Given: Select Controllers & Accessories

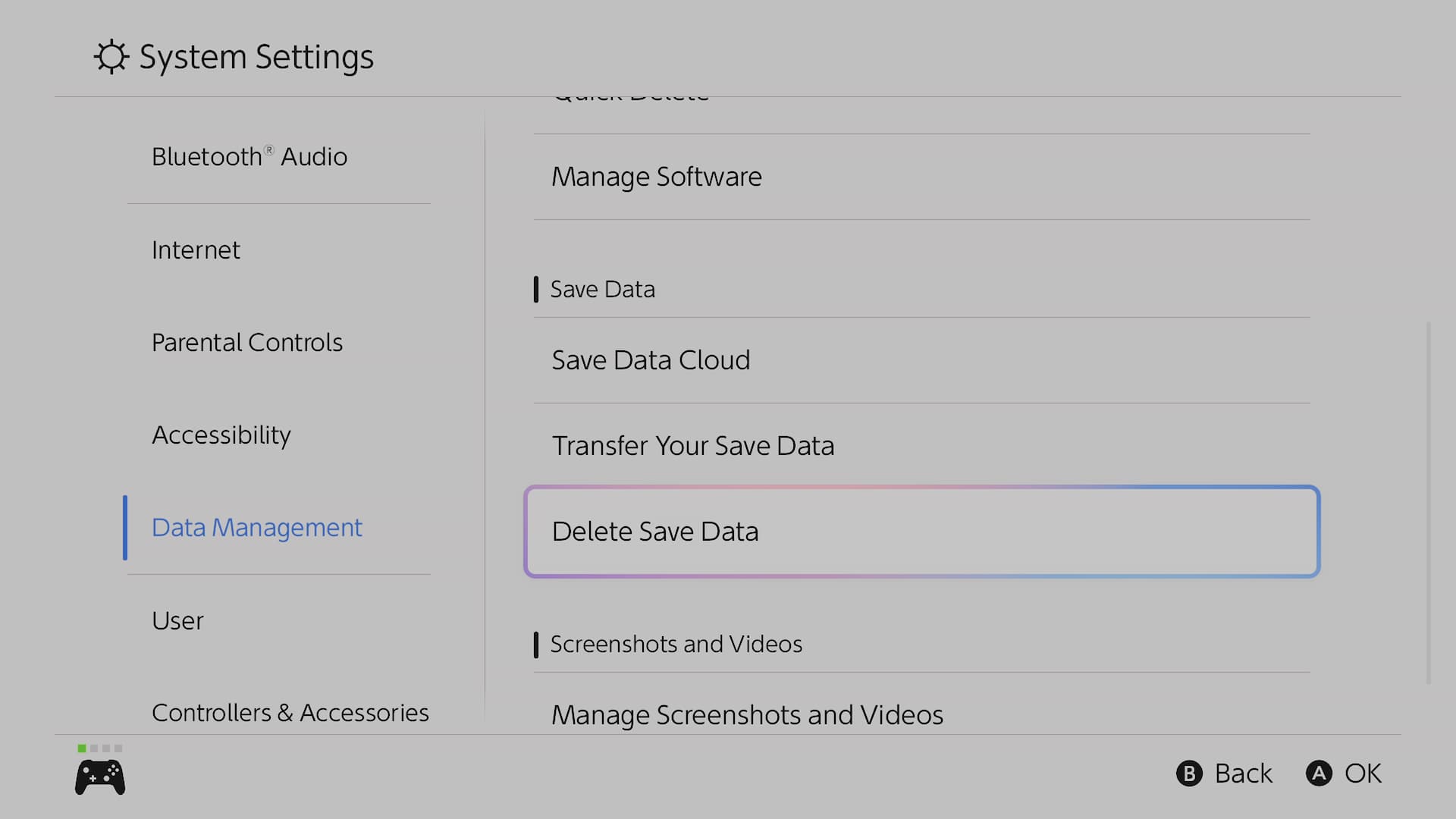Looking at the screenshot, I should click(x=290, y=713).
